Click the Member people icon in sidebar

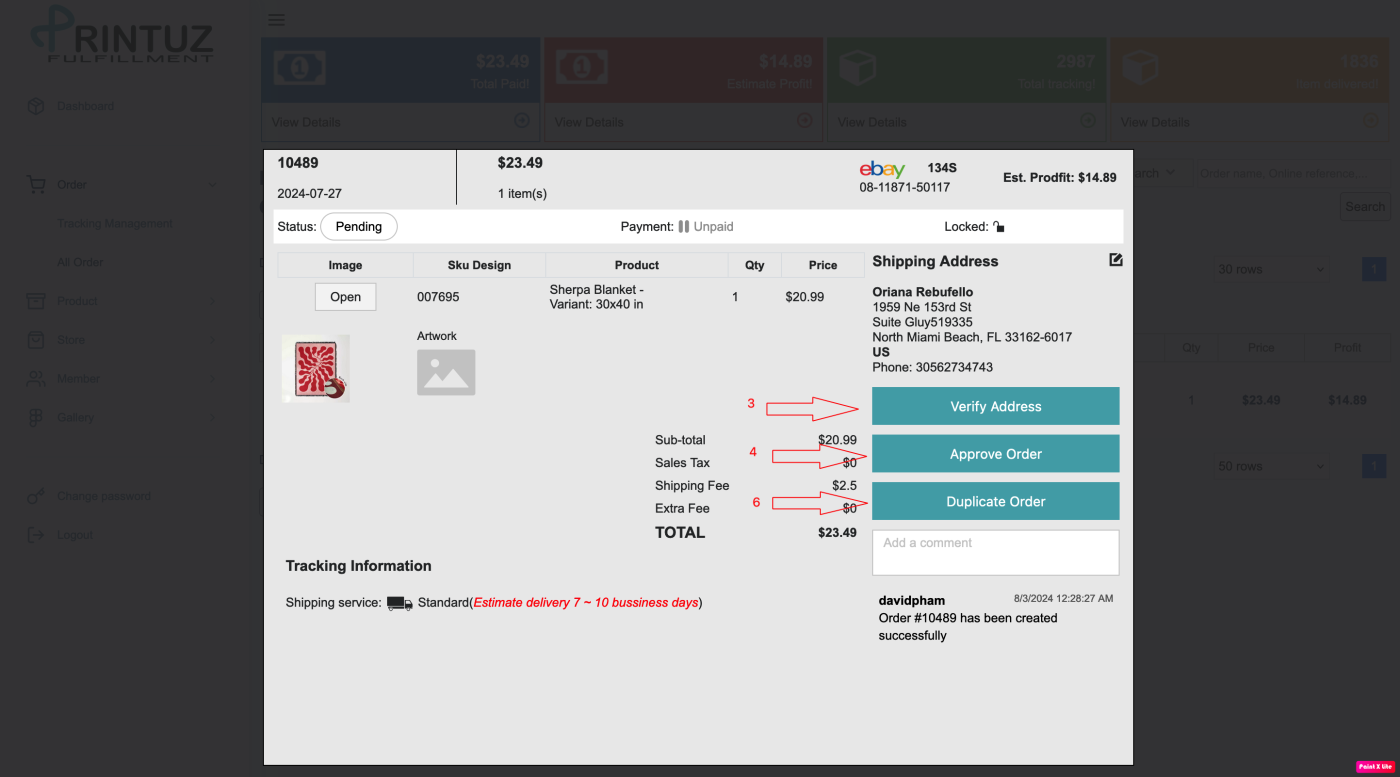click(x=36, y=379)
